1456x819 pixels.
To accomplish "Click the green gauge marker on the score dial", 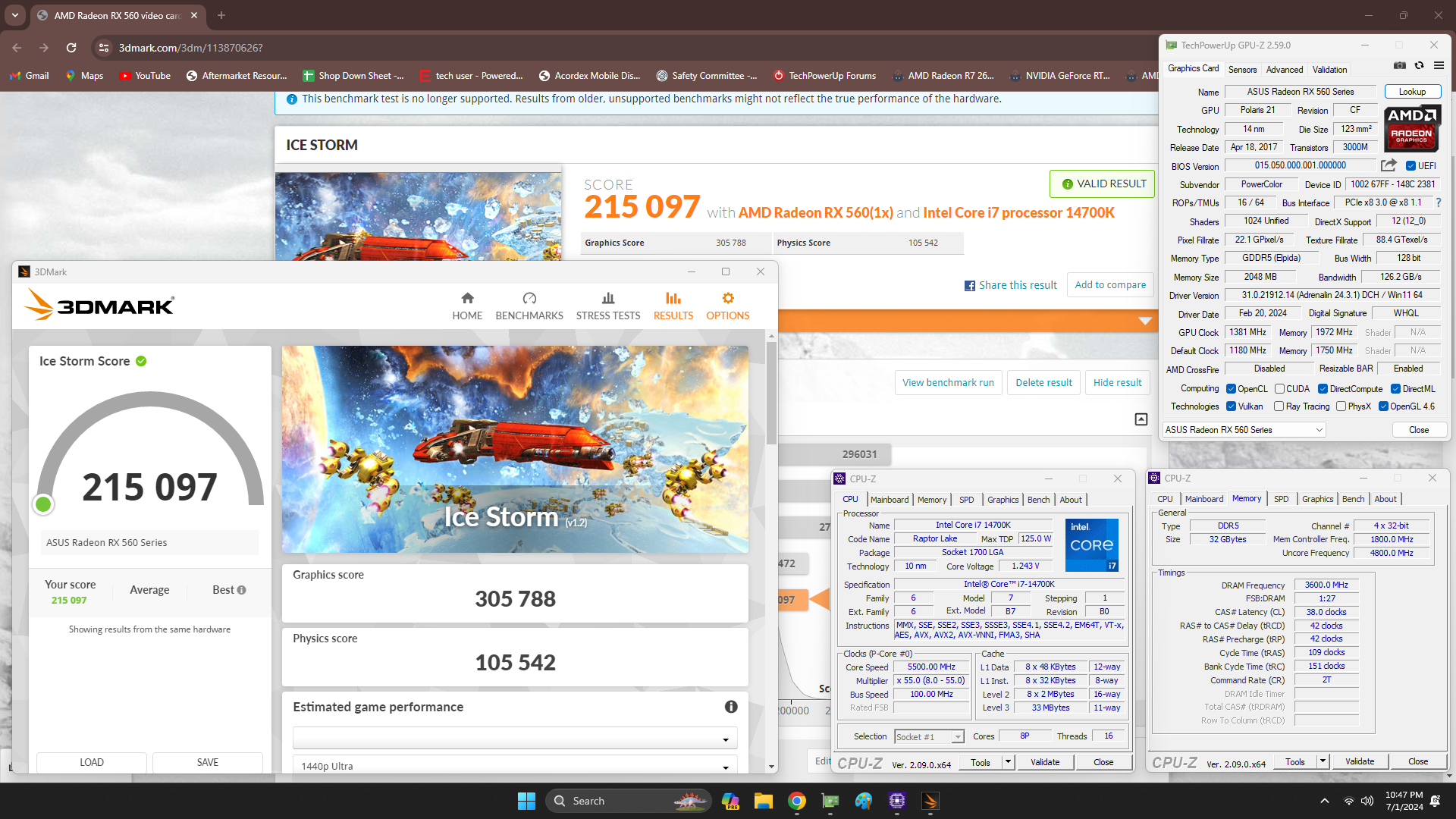I will [43, 504].
